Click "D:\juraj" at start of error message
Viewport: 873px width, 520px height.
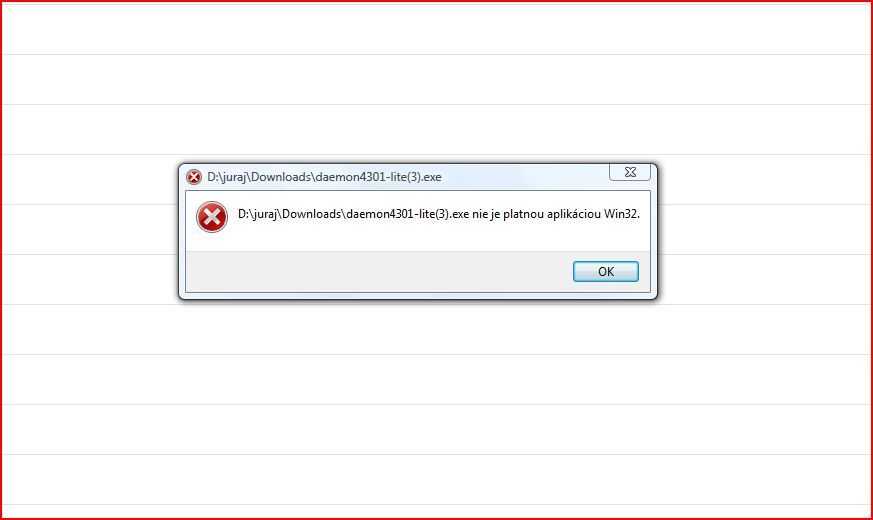(258, 214)
